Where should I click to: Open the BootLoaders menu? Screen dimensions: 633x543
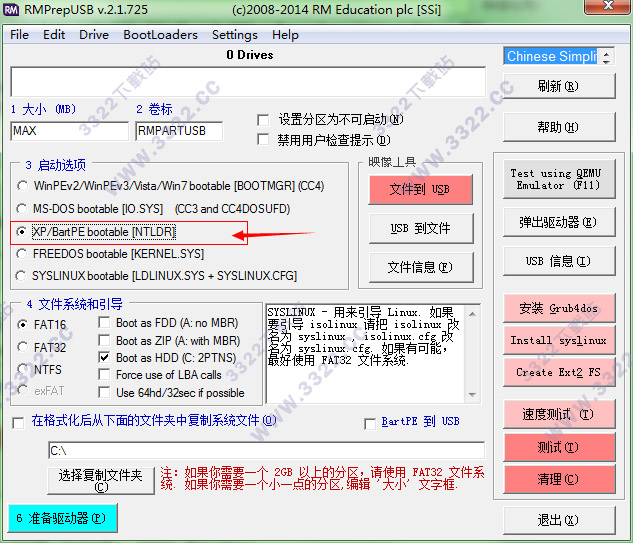(x=161, y=35)
